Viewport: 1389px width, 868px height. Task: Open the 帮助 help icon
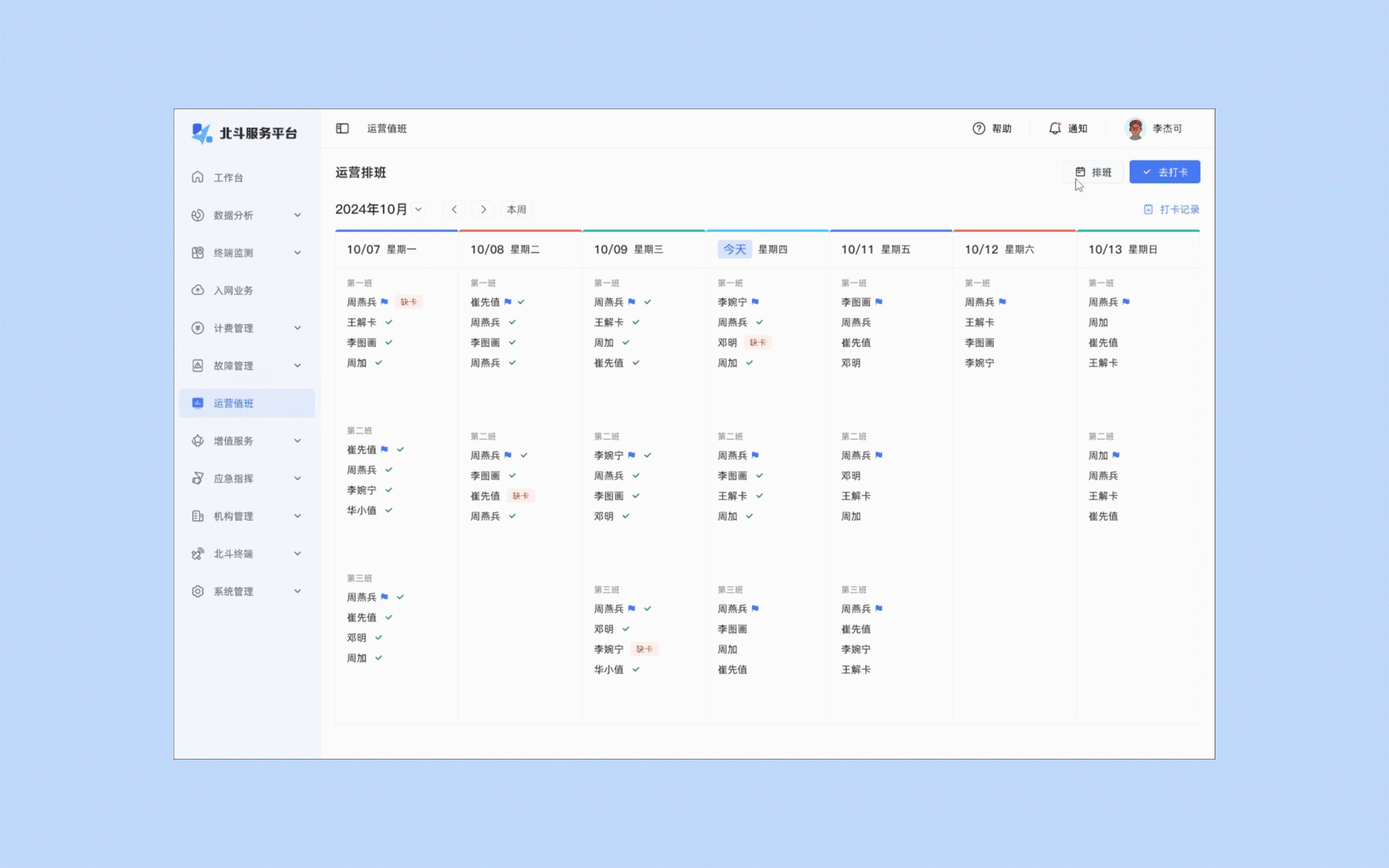click(979, 128)
